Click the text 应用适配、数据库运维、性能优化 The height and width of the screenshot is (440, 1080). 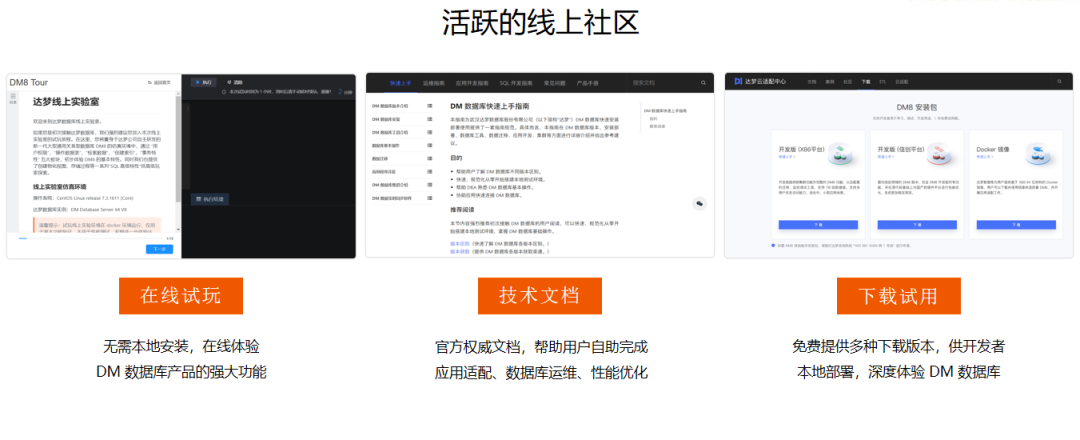click(541, 373)
